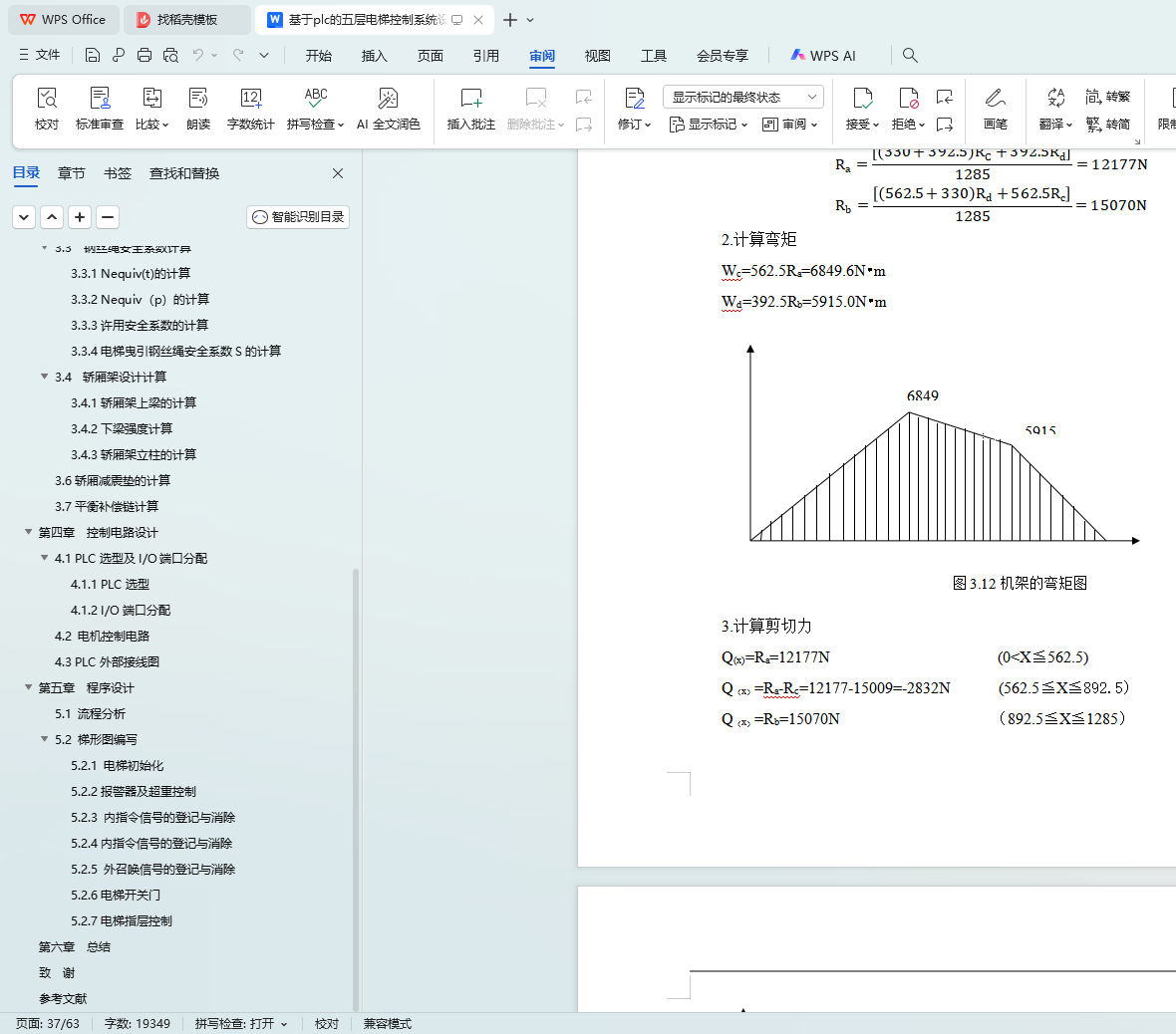Click the save document icon
Image resolution: width=1176 pixels, height=1034 pixels.
point(93,55)
